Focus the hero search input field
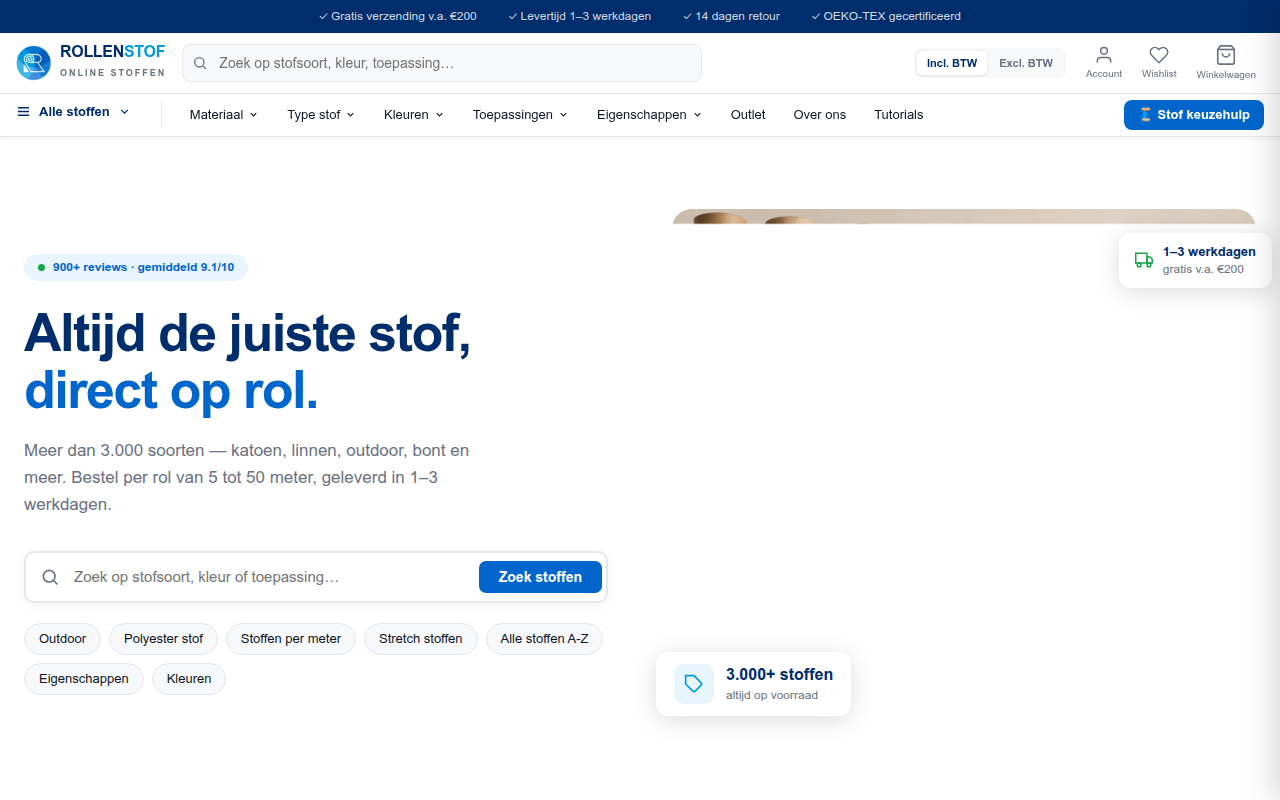The image size is (1280, 800). click(x=270, y=577)
